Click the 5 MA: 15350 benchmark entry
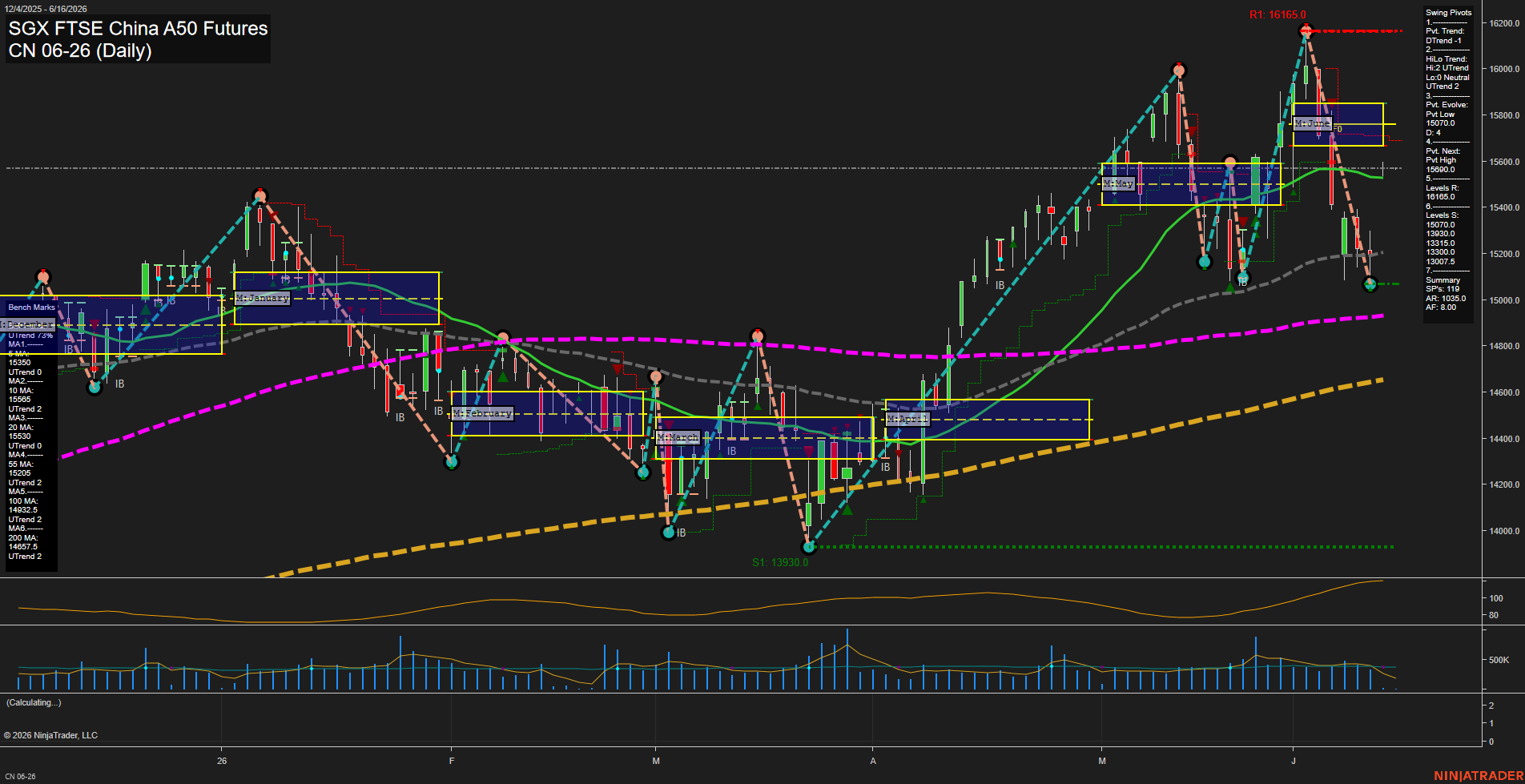Image resolution: width=1525 pixels, height=784 pixels. tap(20, 358)
